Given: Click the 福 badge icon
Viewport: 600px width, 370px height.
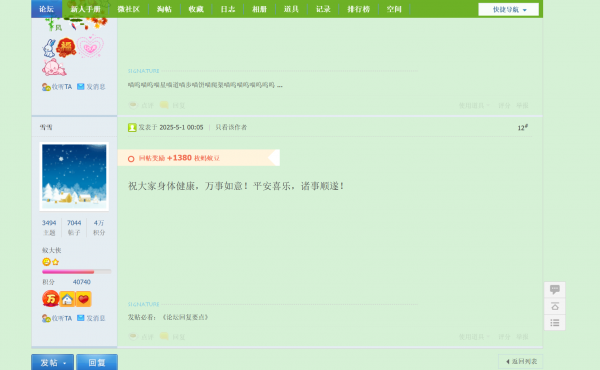Looking at the screenshot, I should [x=66, y=47].
